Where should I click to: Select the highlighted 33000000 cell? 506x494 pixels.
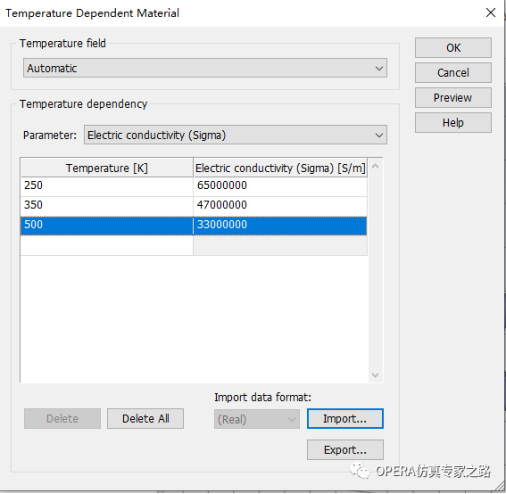coord(280,225)
